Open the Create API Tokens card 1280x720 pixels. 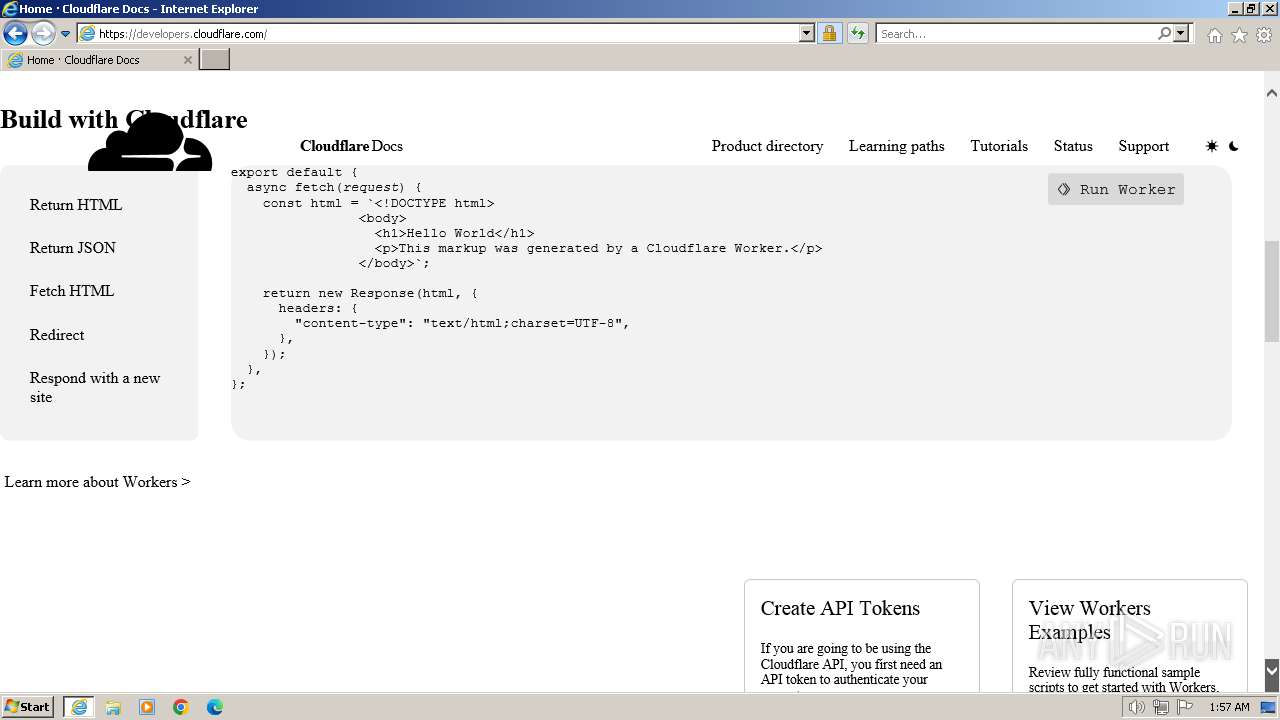tap(862, 635)
